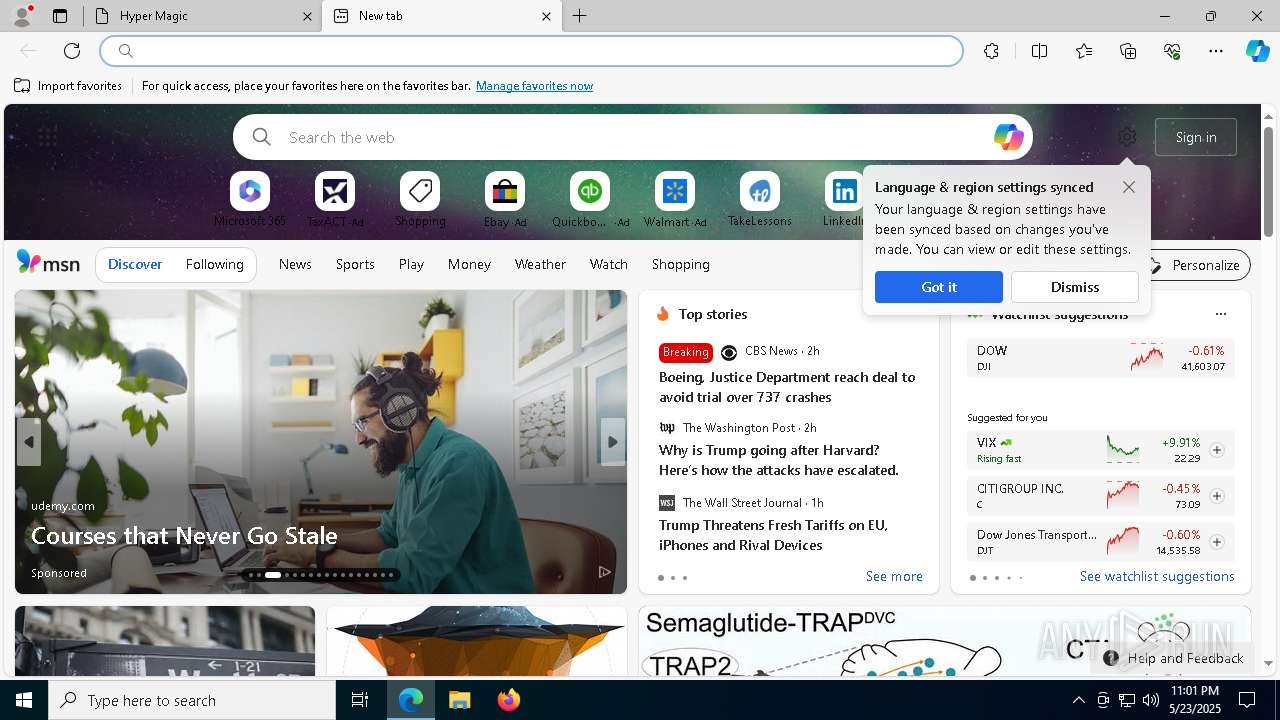The height and width of the screenshot is (720, 1280).
Task: Refresh the current page
Action: 72,51
